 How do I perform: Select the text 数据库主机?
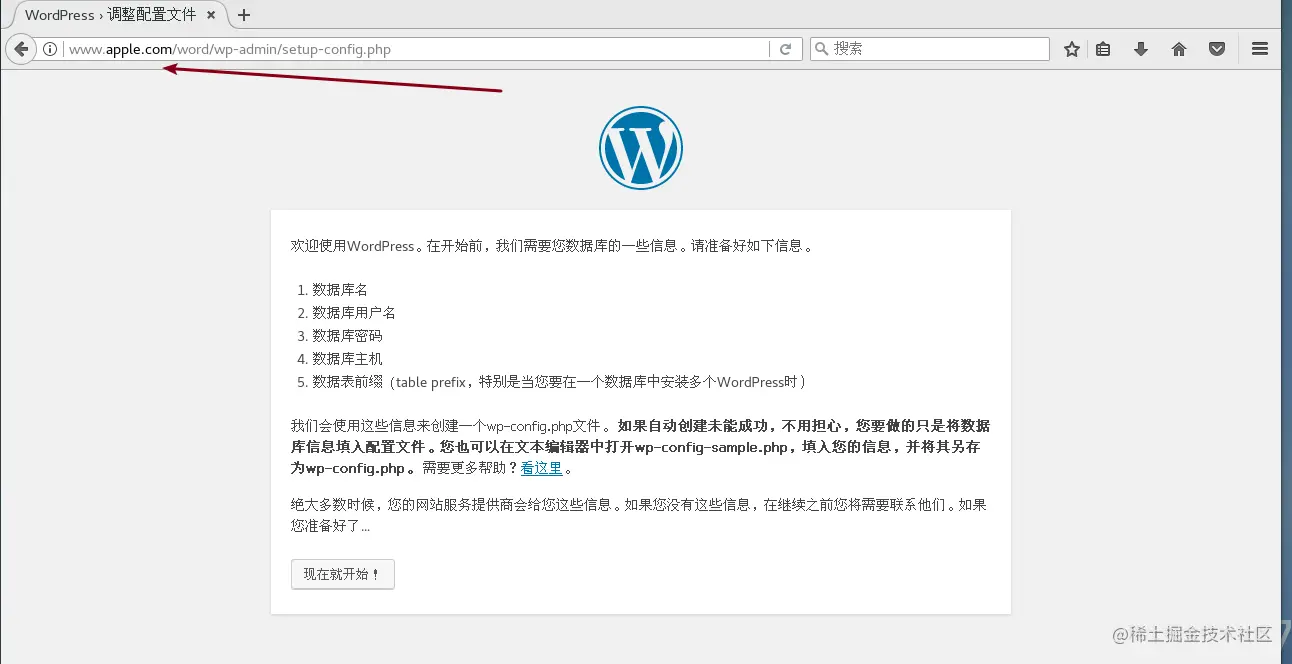[x=347, y=358]
